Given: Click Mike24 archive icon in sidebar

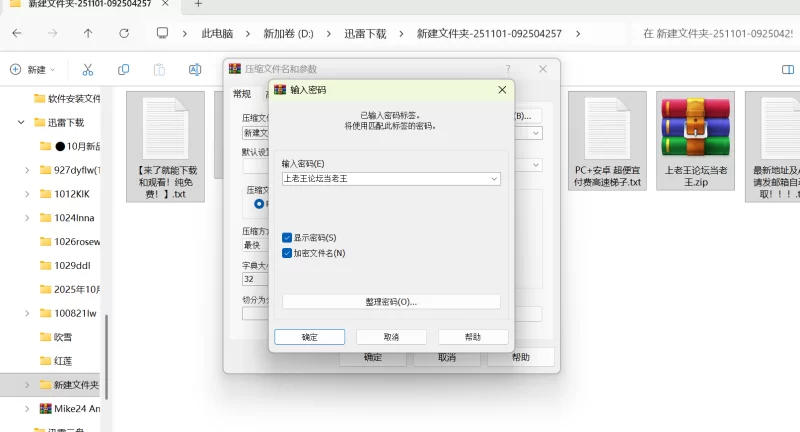Looking at the screenshot, I should (45, 409).
